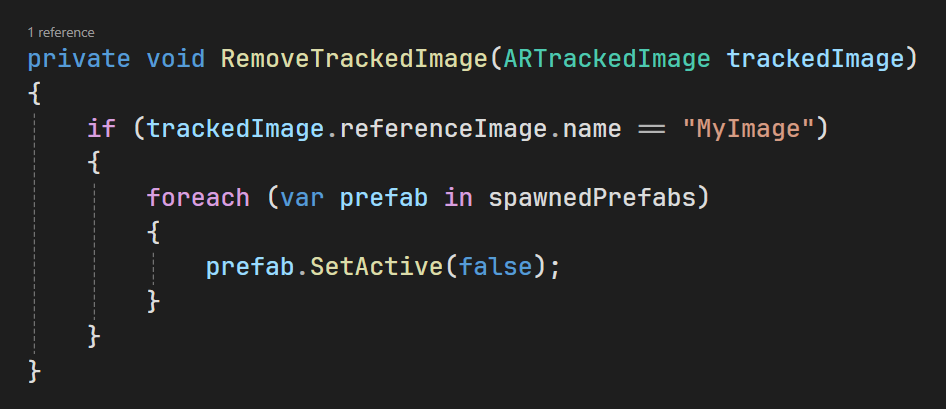This screenshot has height=409, width=946.
Task: Click the referenceImage property
Action: click(x=443, y=128)
